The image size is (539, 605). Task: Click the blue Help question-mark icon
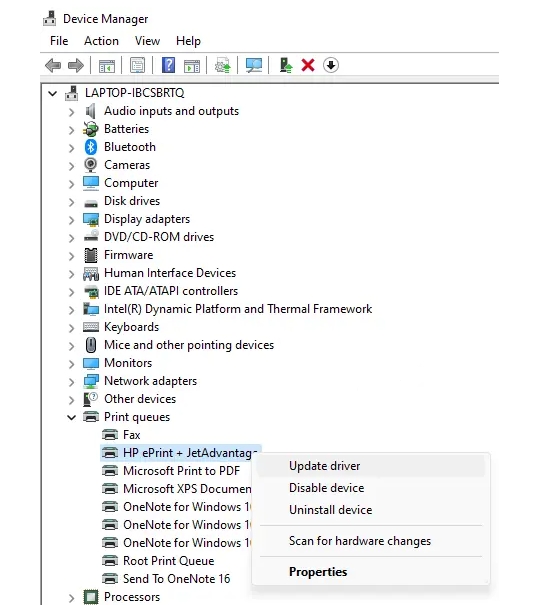[168, 65]
